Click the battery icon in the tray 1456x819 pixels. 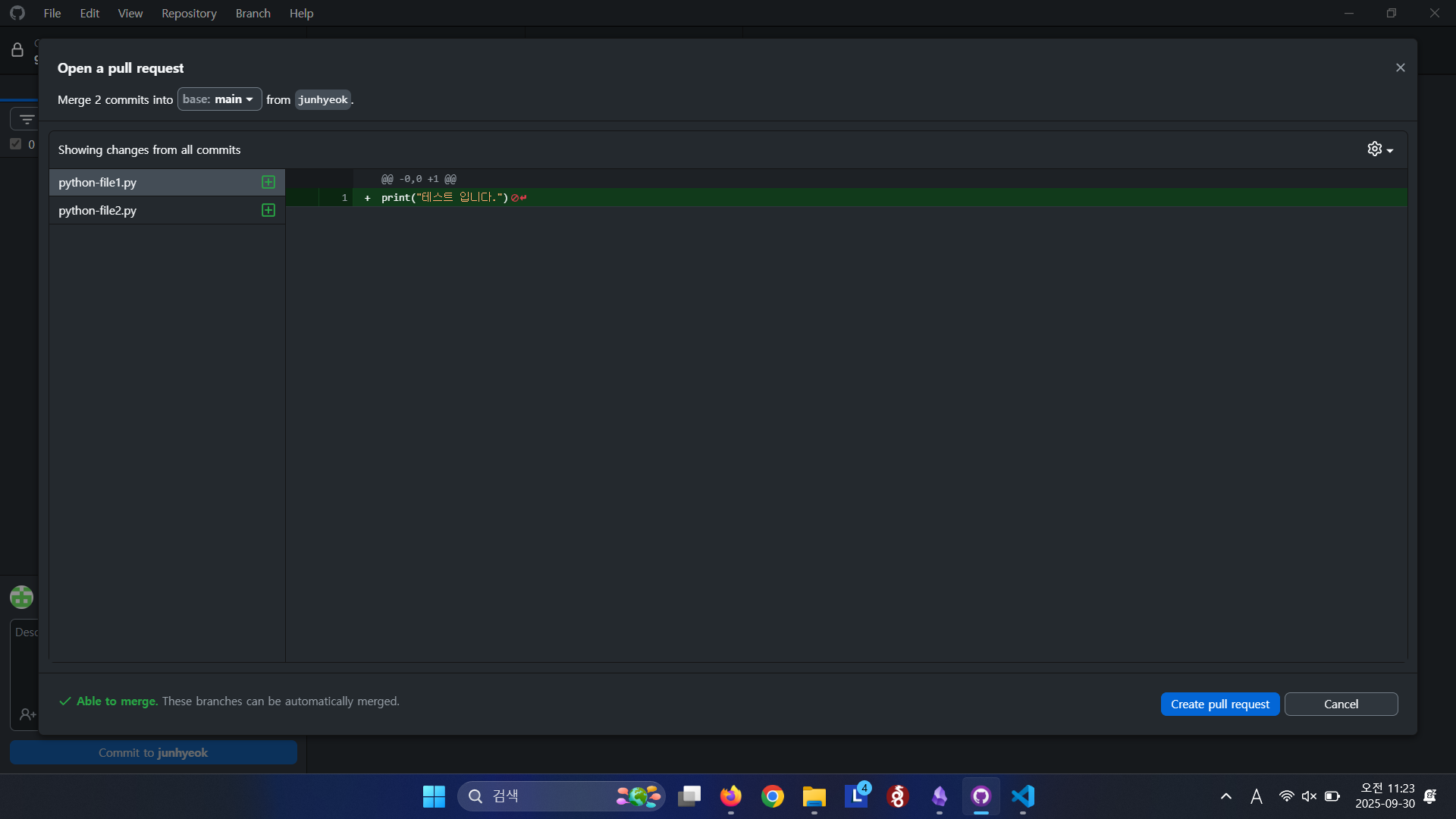pos(1332,796)
